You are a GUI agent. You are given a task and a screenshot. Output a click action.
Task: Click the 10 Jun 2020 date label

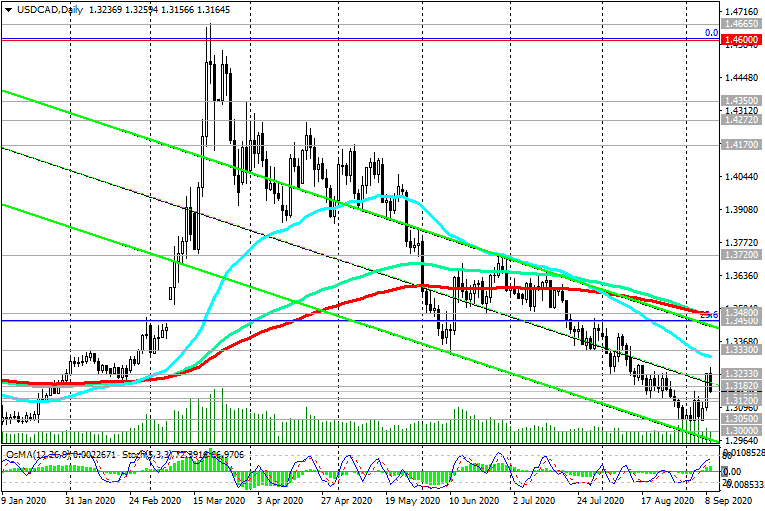[474, 501]
